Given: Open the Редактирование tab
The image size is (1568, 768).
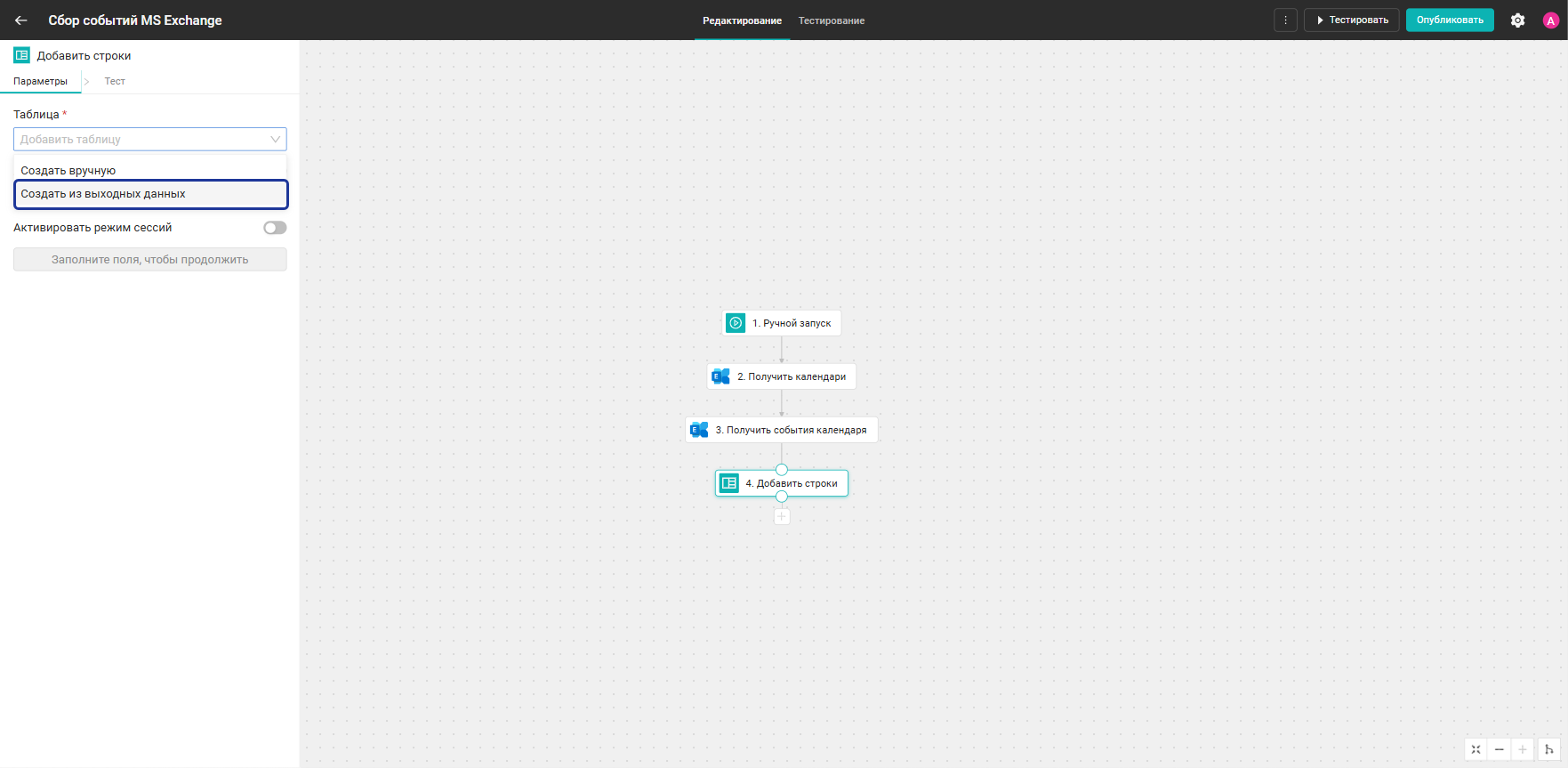Looking at the screenshot, I should coord(742,20).
